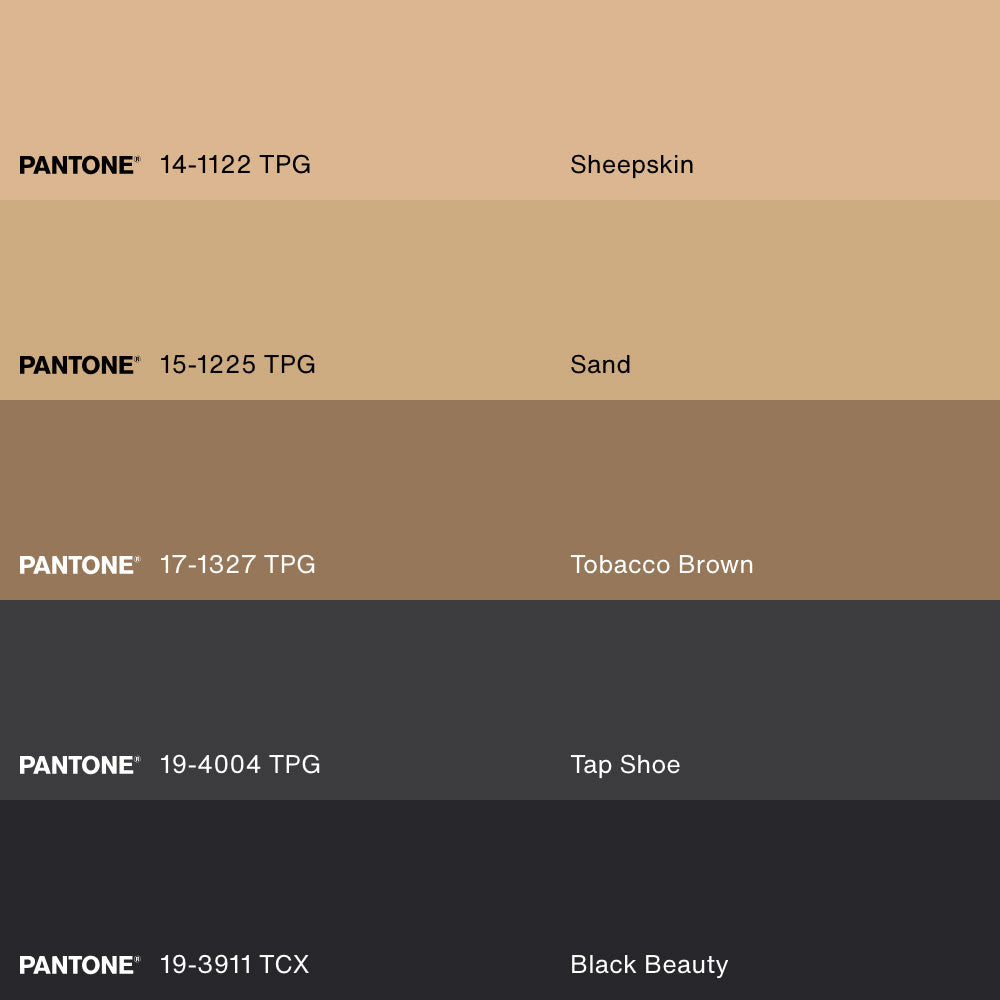Click the PANTONE logo beside 19-3911 TCX
The width and height of the screenshot is (1000, 1000).
point(79,965)
